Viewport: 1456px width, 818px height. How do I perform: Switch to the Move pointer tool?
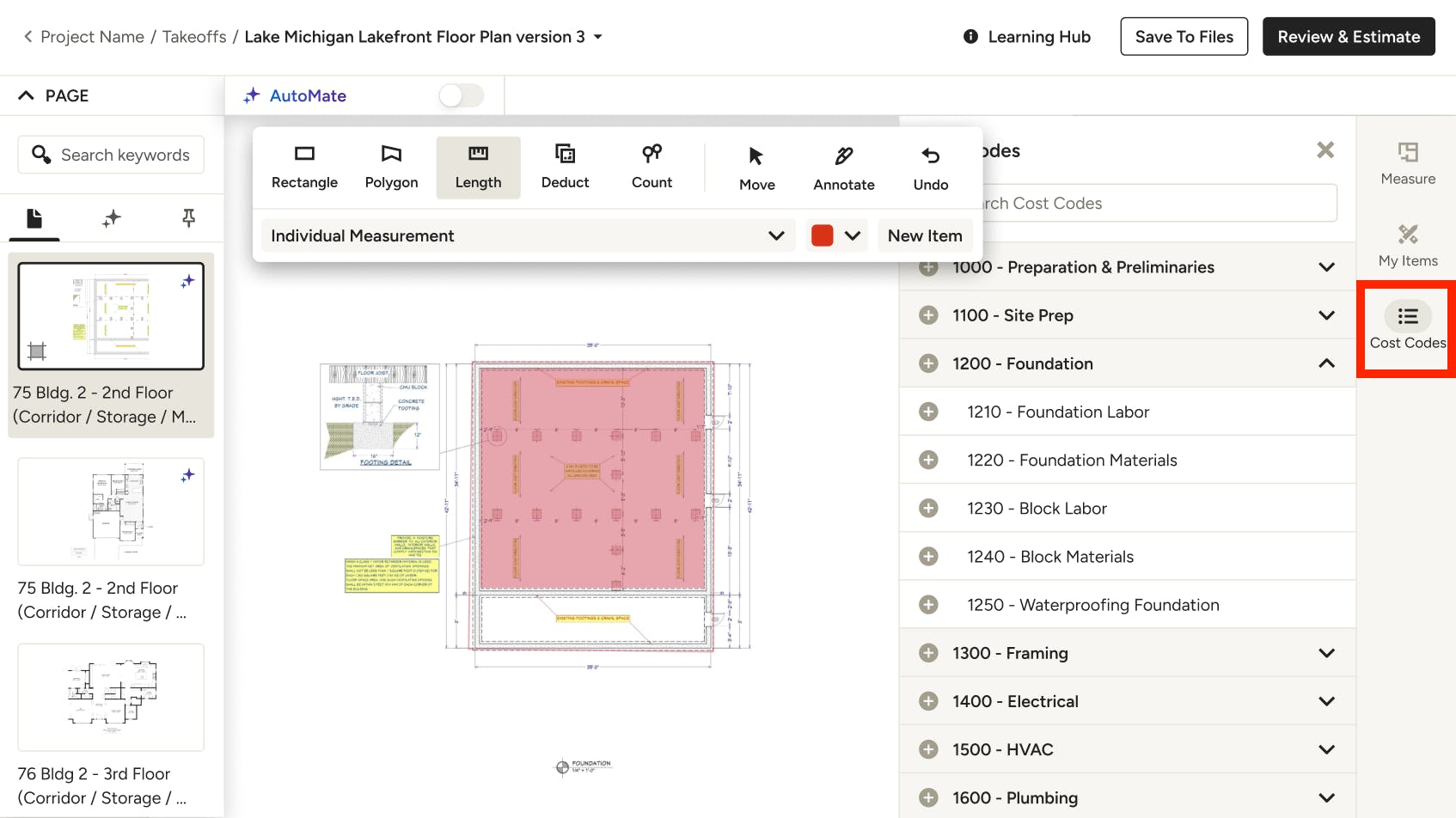[756, 168]
